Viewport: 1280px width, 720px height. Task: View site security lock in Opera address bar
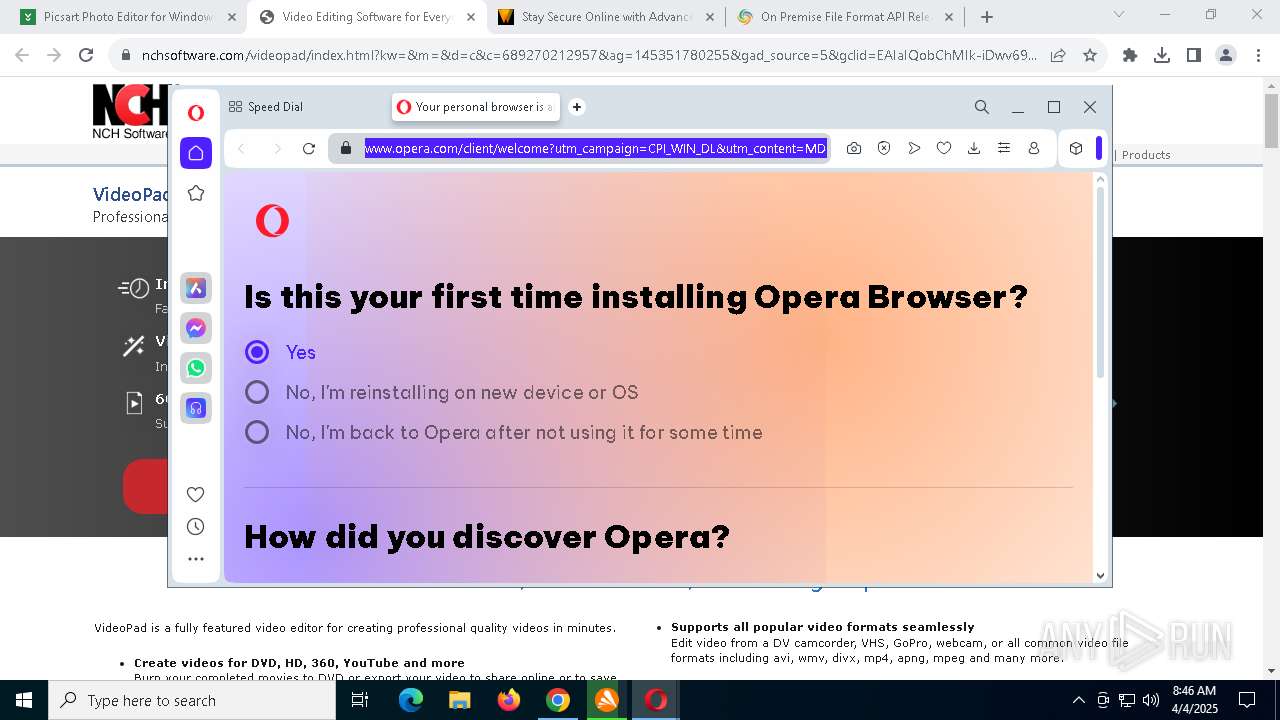346,148
